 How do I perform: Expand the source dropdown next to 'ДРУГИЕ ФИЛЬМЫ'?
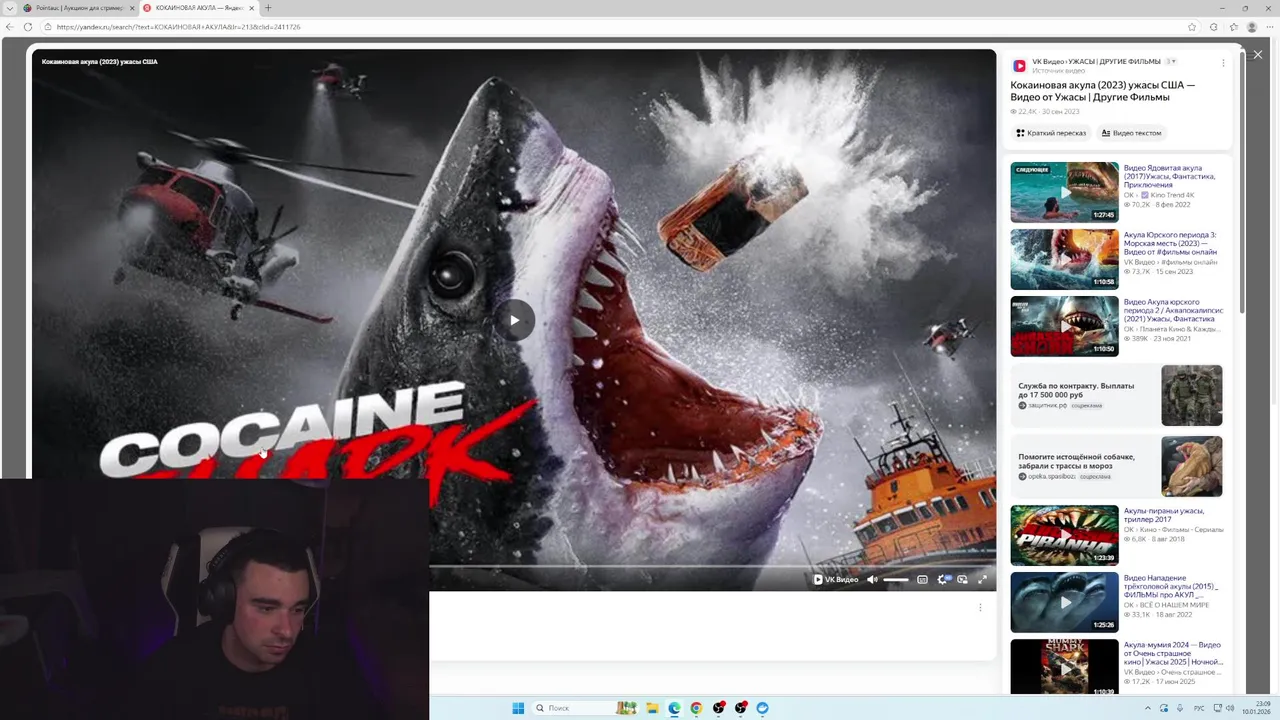[x=1171, y=62]
